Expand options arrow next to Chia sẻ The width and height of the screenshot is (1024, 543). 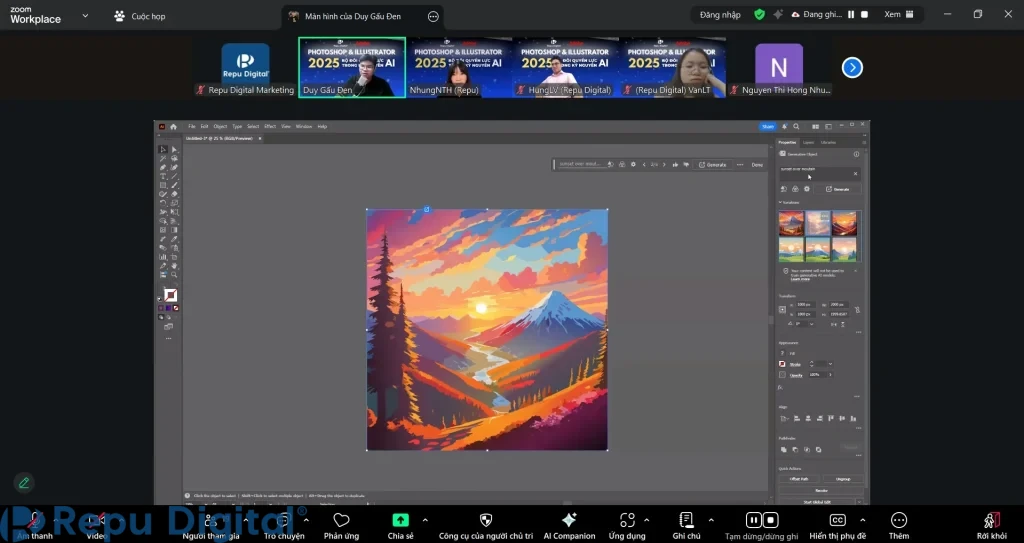[425, 520]
